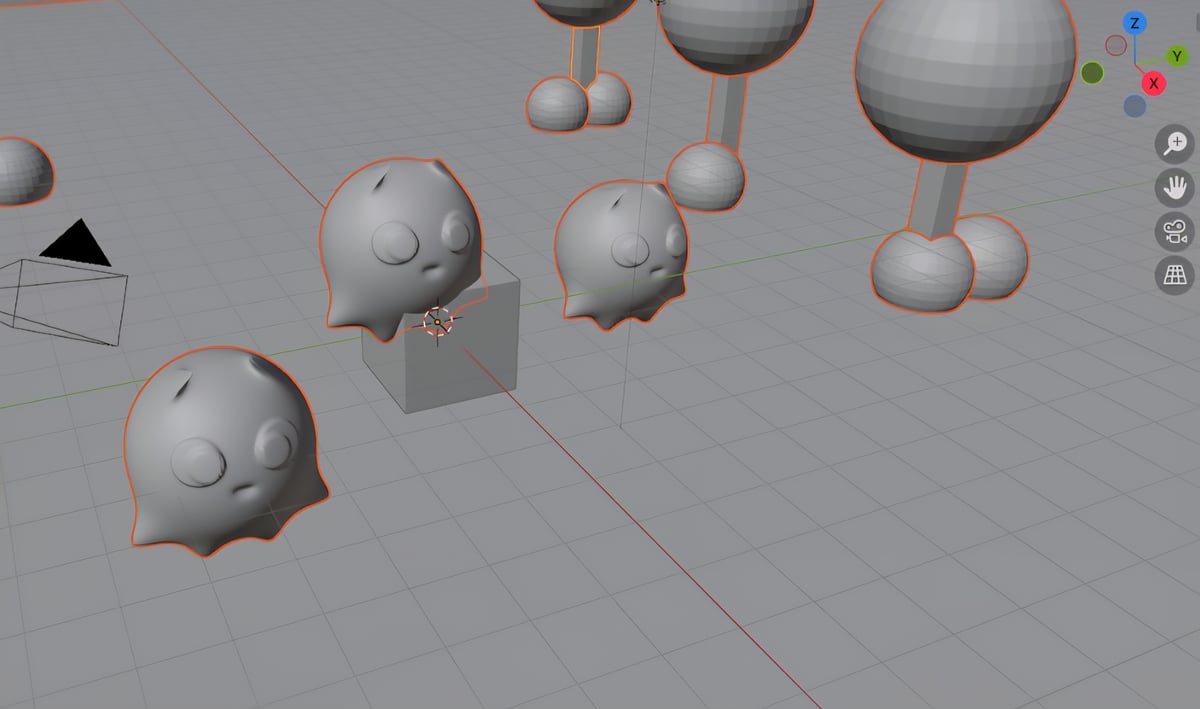Viewport: 1200px width, 709px height.
Task: Toggle the camera view button
Action: (x=1175, y=231)
